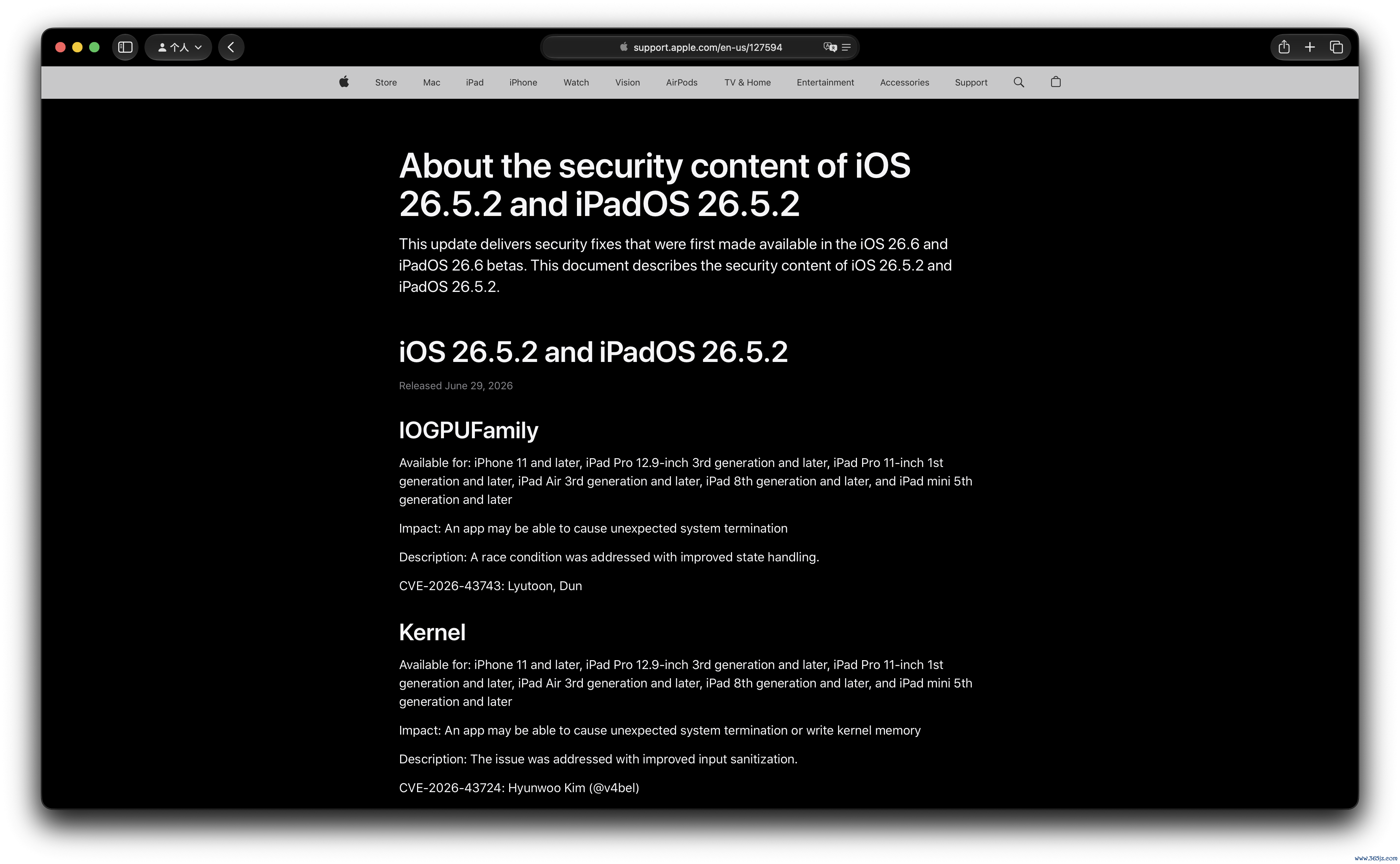Open the AirPods navigation link
Screen dimensions: 1400x864
(x=682, y=83)
